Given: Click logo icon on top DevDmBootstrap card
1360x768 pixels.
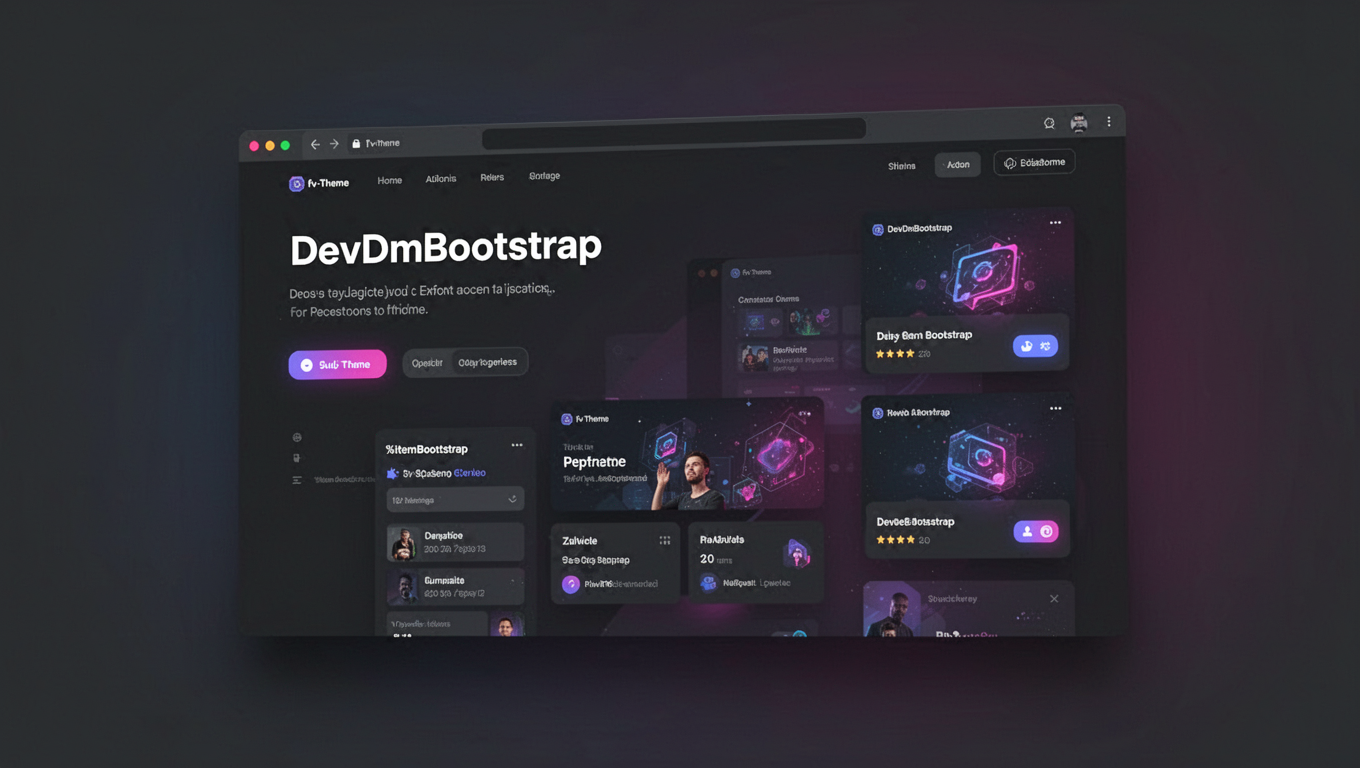Looking at the screenshot, I should tap(878, 230).
